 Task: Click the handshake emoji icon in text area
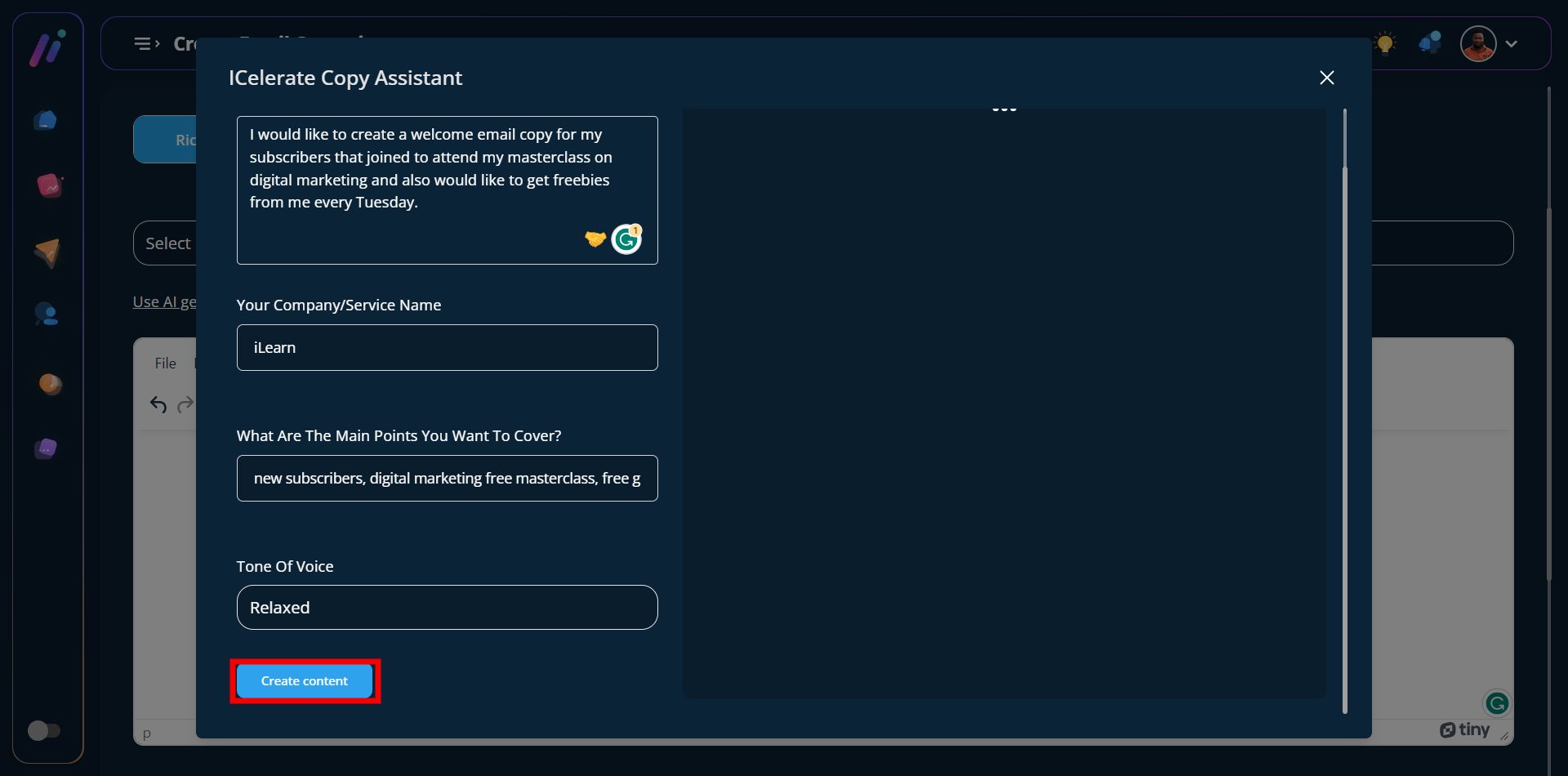(595, 239)
